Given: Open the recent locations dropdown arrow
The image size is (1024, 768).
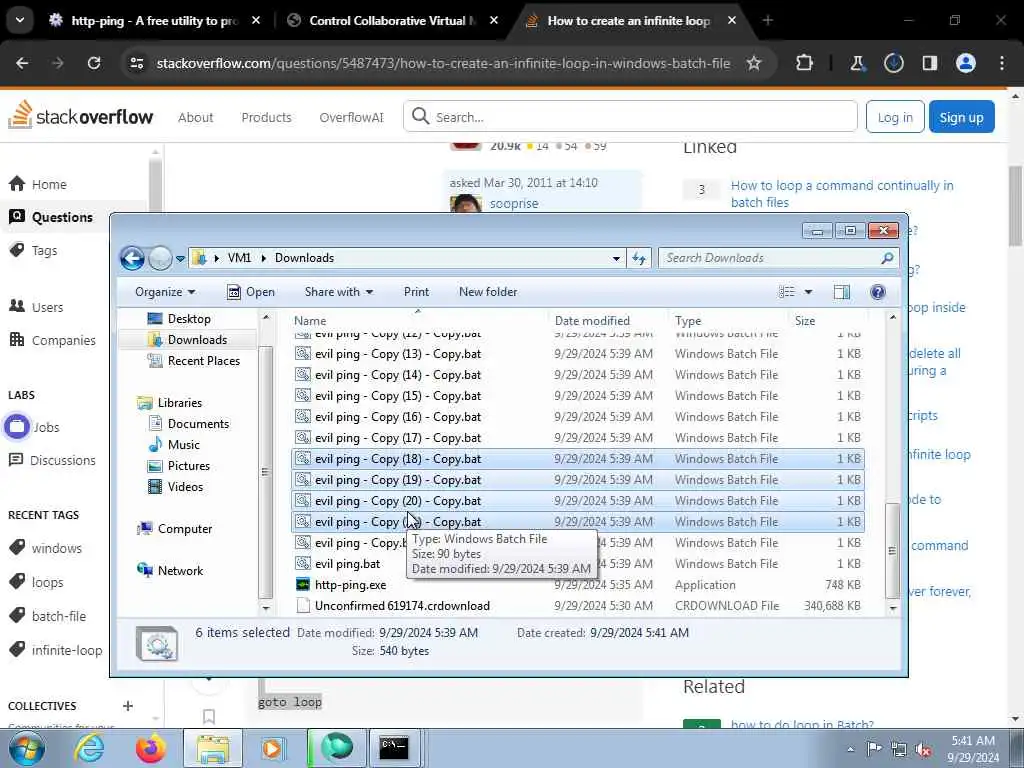Looking at the screenshot, I should coord(180,259).
